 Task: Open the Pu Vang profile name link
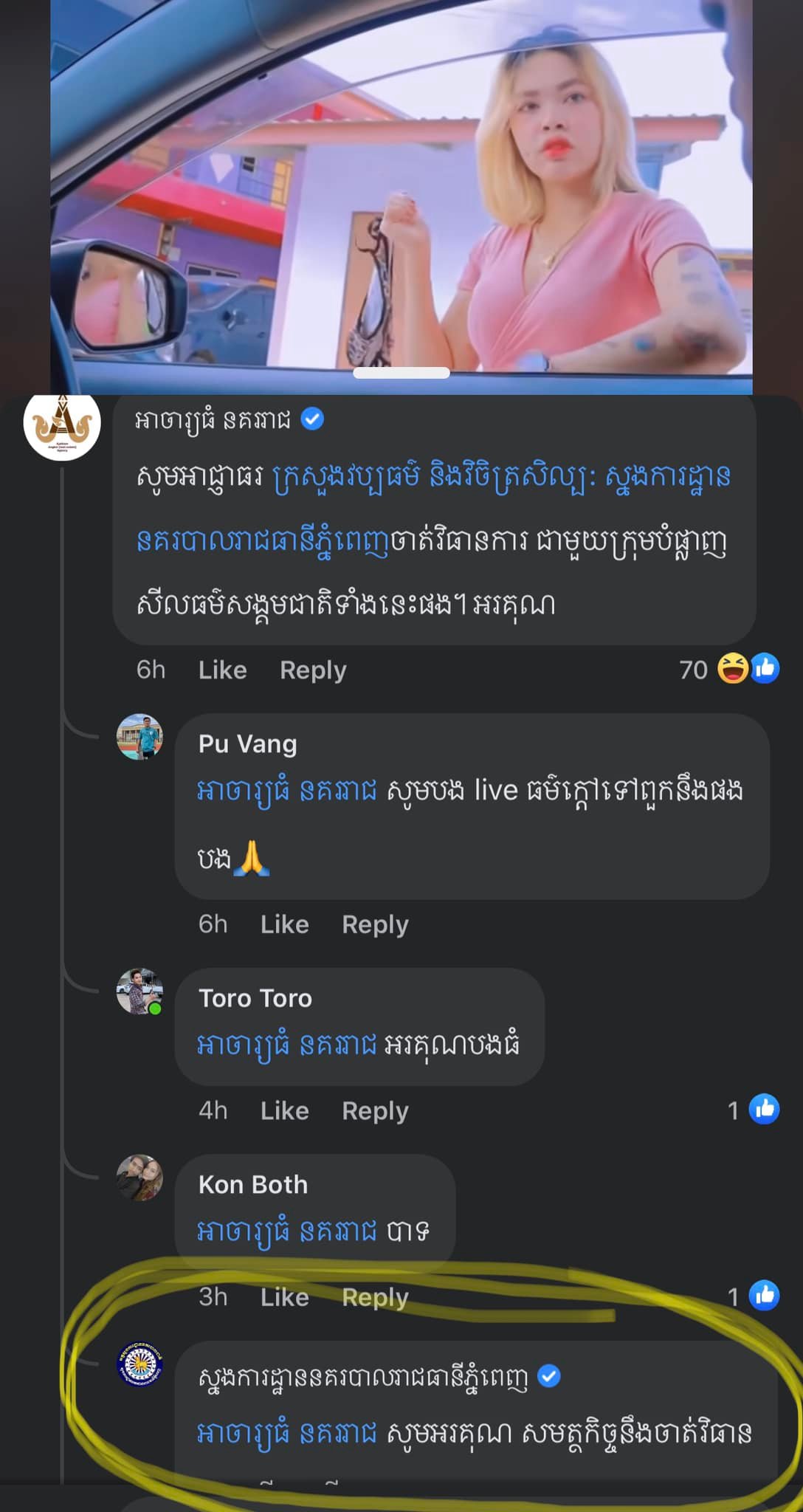click(247, 744)
